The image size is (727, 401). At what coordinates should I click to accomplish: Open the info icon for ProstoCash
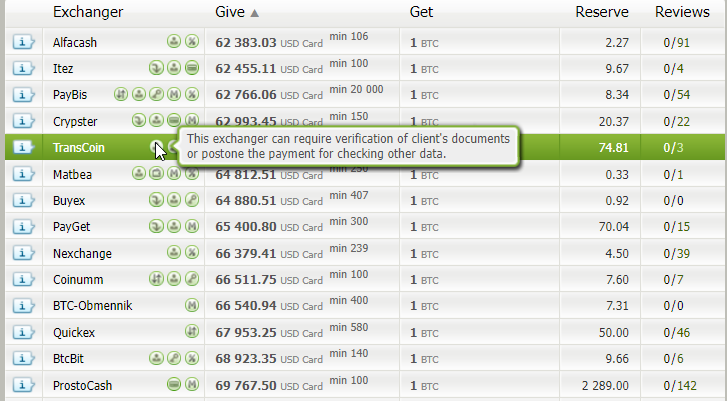pyautogui.click(x=23, y=385)
